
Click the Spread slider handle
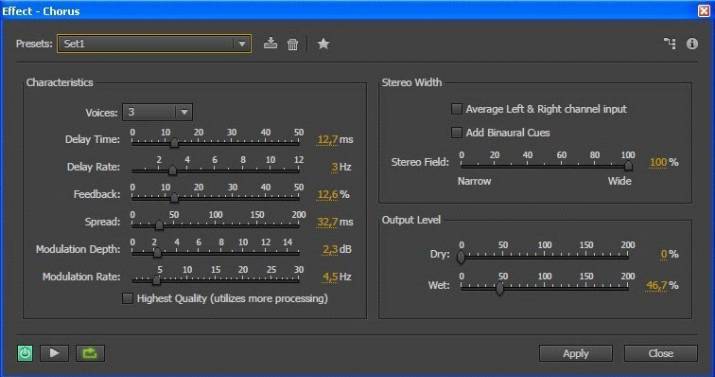coord(159,225)
